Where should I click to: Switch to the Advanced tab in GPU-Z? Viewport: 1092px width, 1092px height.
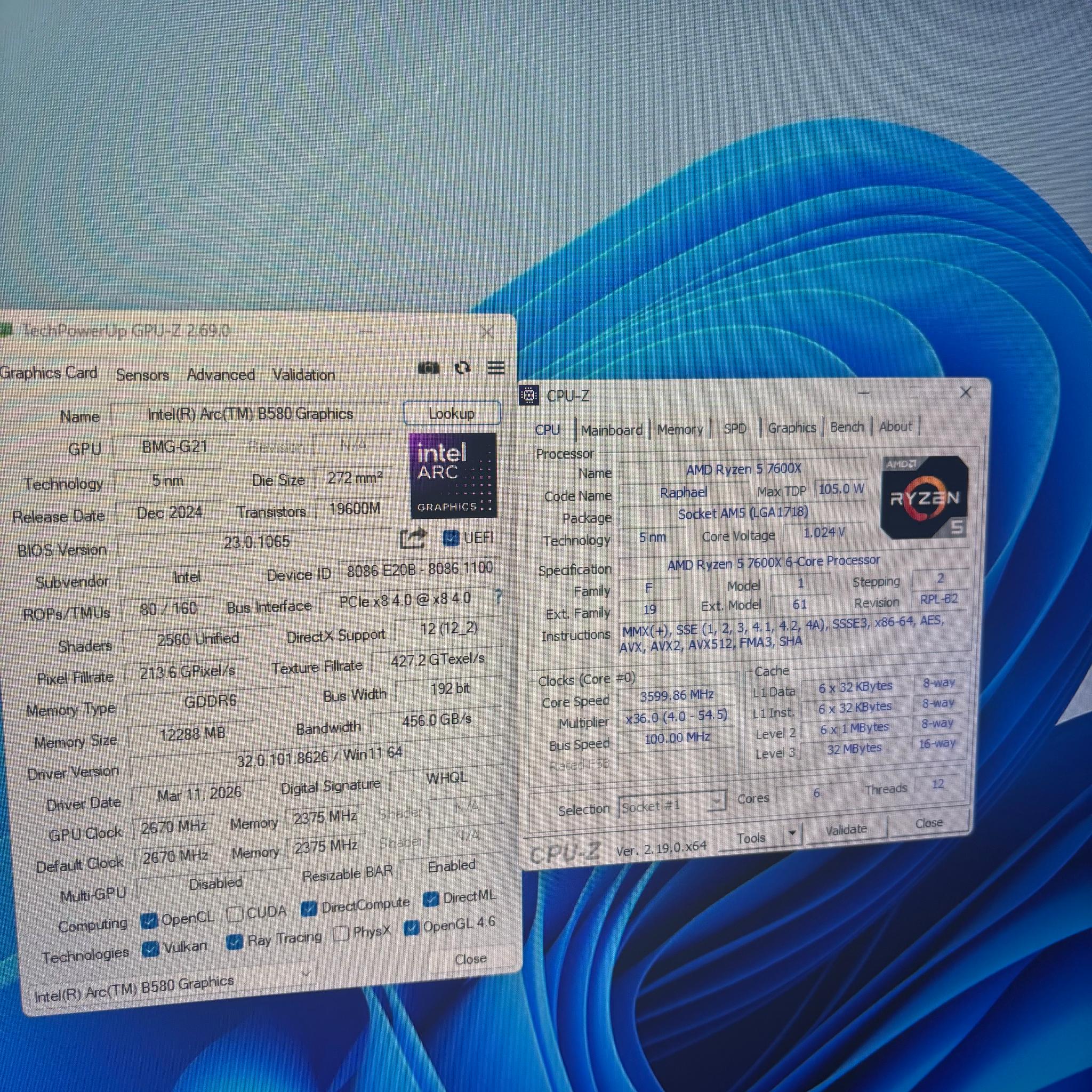pos(220,374)
